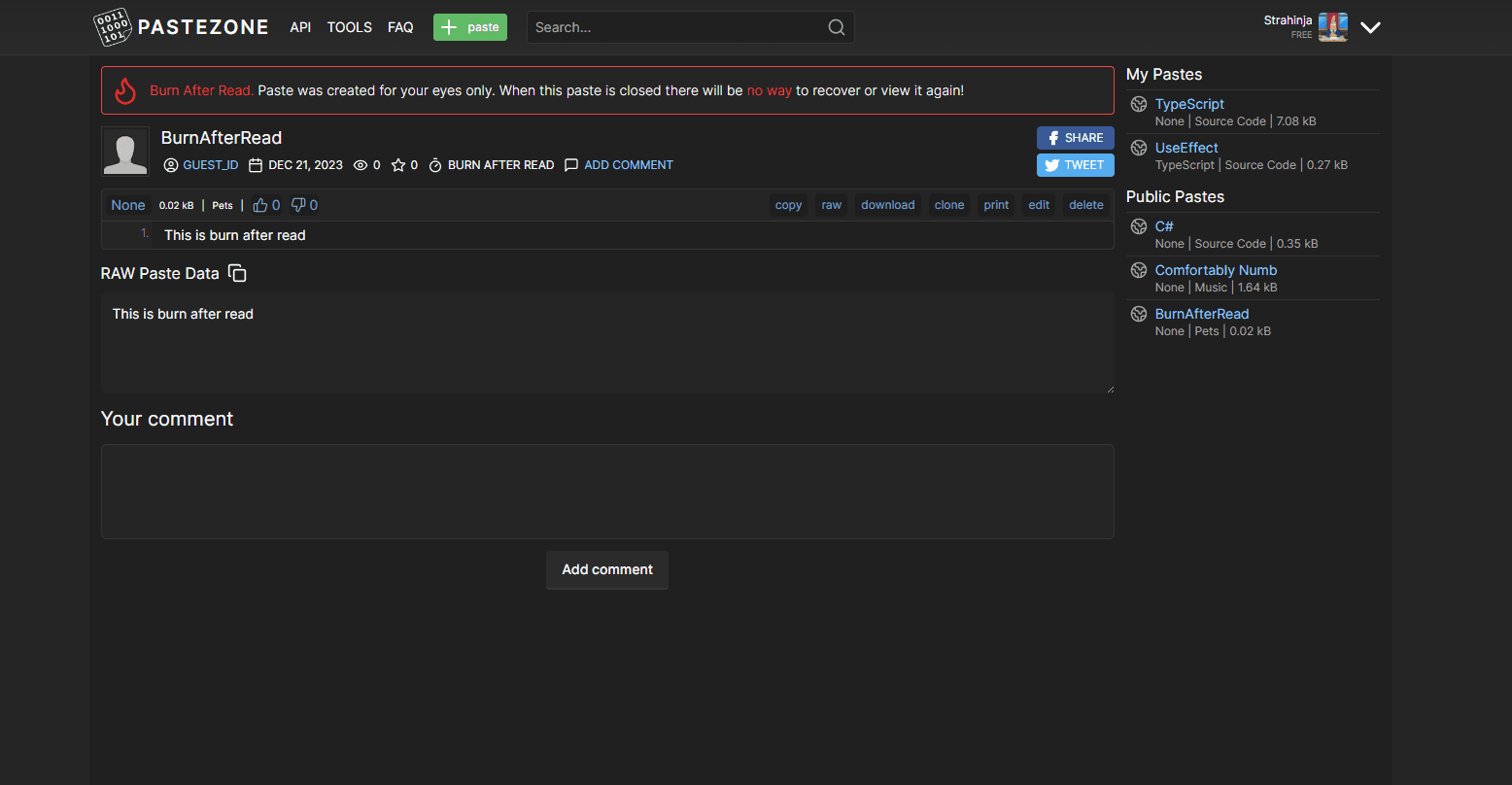Open the Comfortably Numb paste link
This screenshot has width=1512, height=785.
tap(1216, 270)
